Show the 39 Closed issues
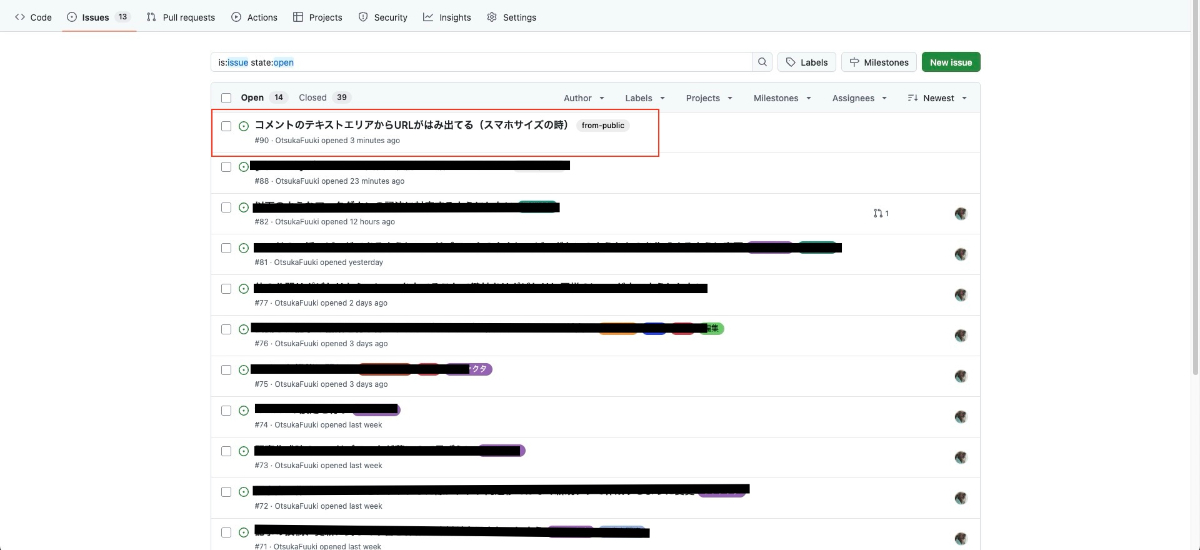Screen dimensions: 1200x550 (x=324, y=98)
